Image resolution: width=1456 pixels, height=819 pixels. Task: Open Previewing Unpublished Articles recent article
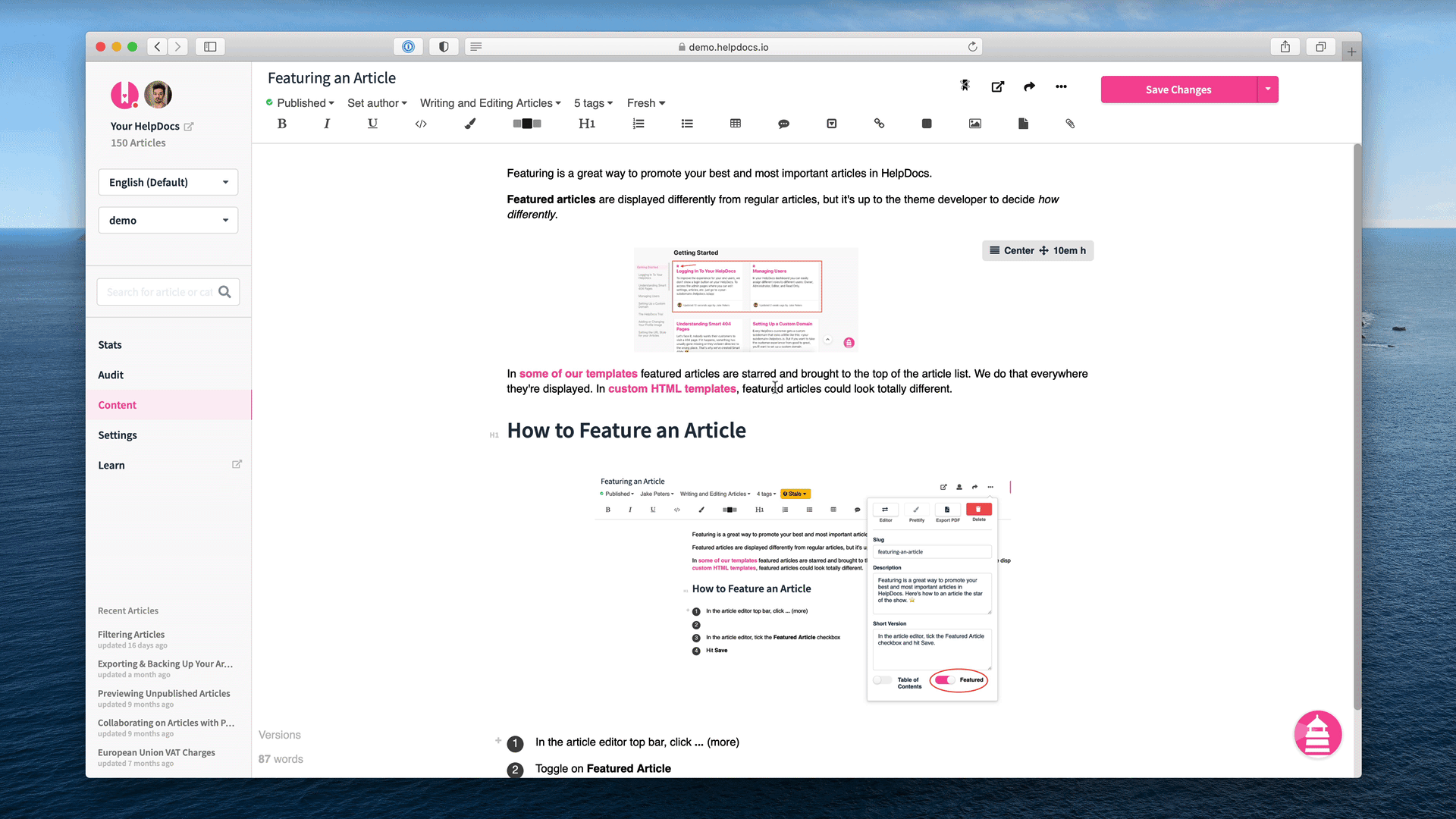[164, 694]
